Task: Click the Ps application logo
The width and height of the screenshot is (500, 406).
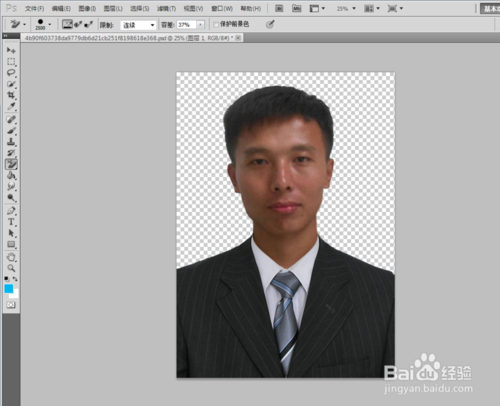Action: (11, 8)
